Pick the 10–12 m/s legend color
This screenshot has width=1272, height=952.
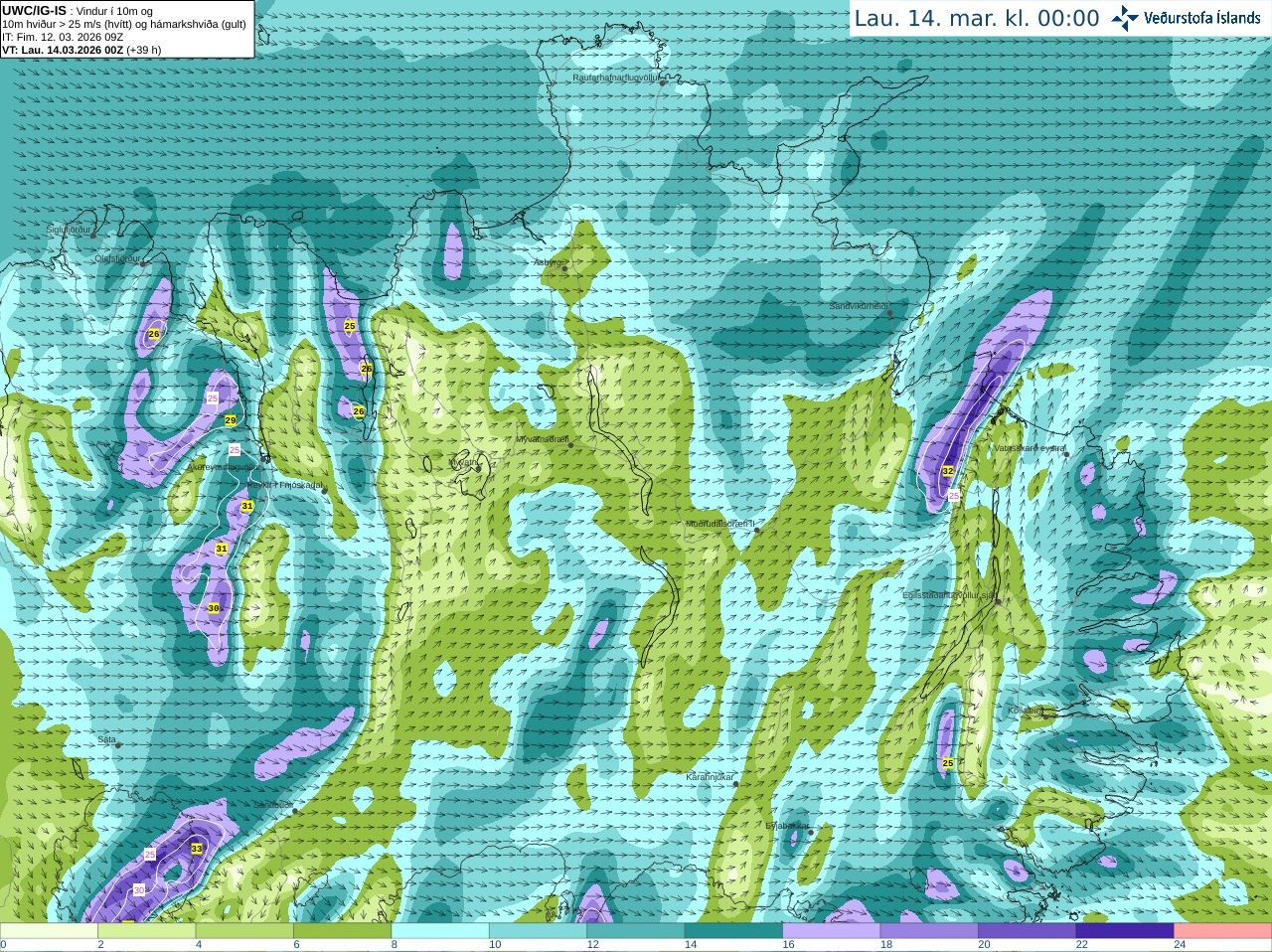click(539, 931)
